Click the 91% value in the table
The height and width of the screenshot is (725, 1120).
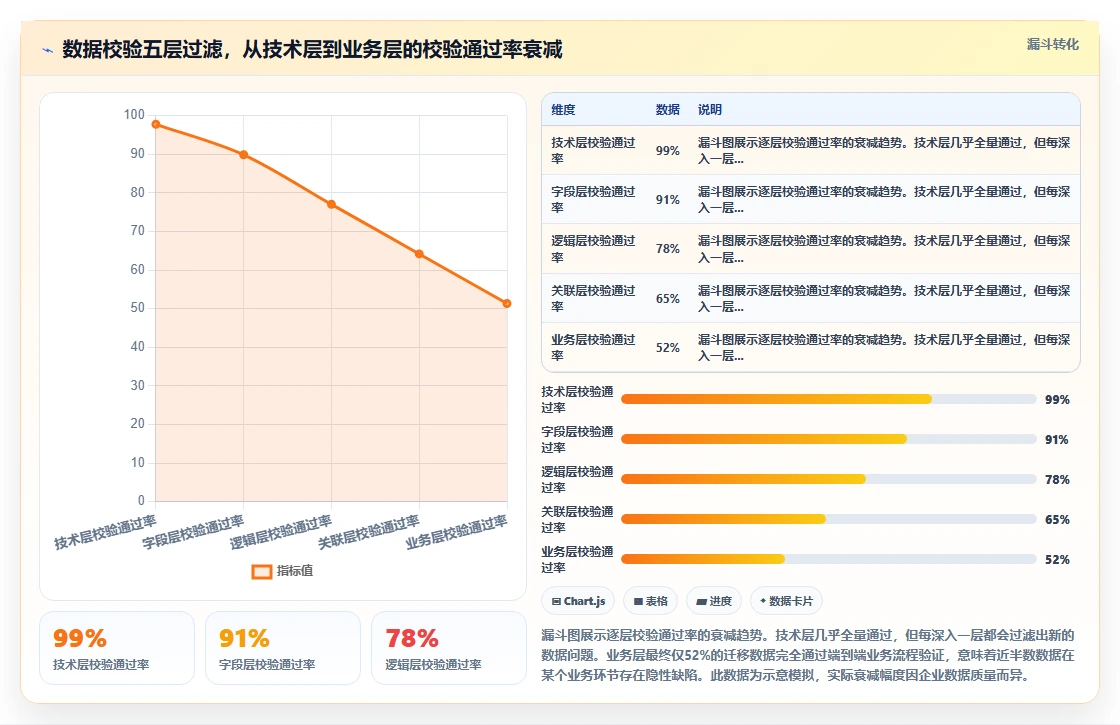click(668, 199)
